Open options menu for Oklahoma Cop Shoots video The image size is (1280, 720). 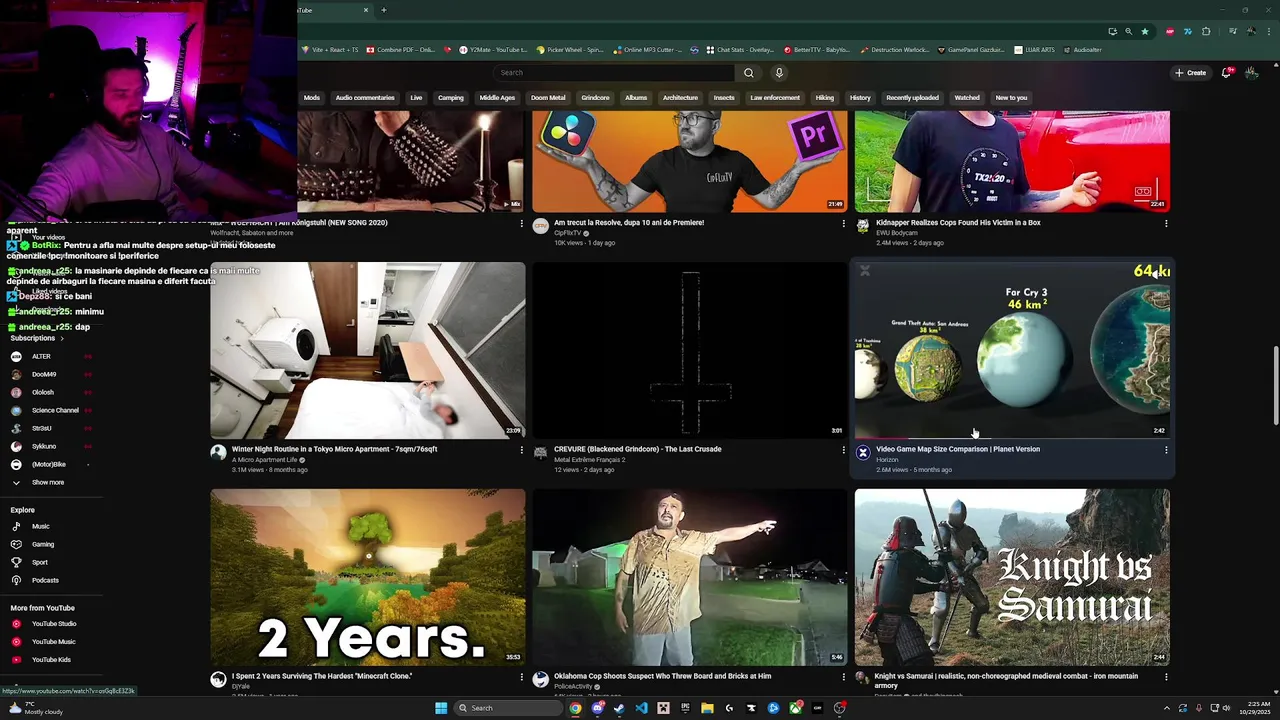tap(843, 677)
